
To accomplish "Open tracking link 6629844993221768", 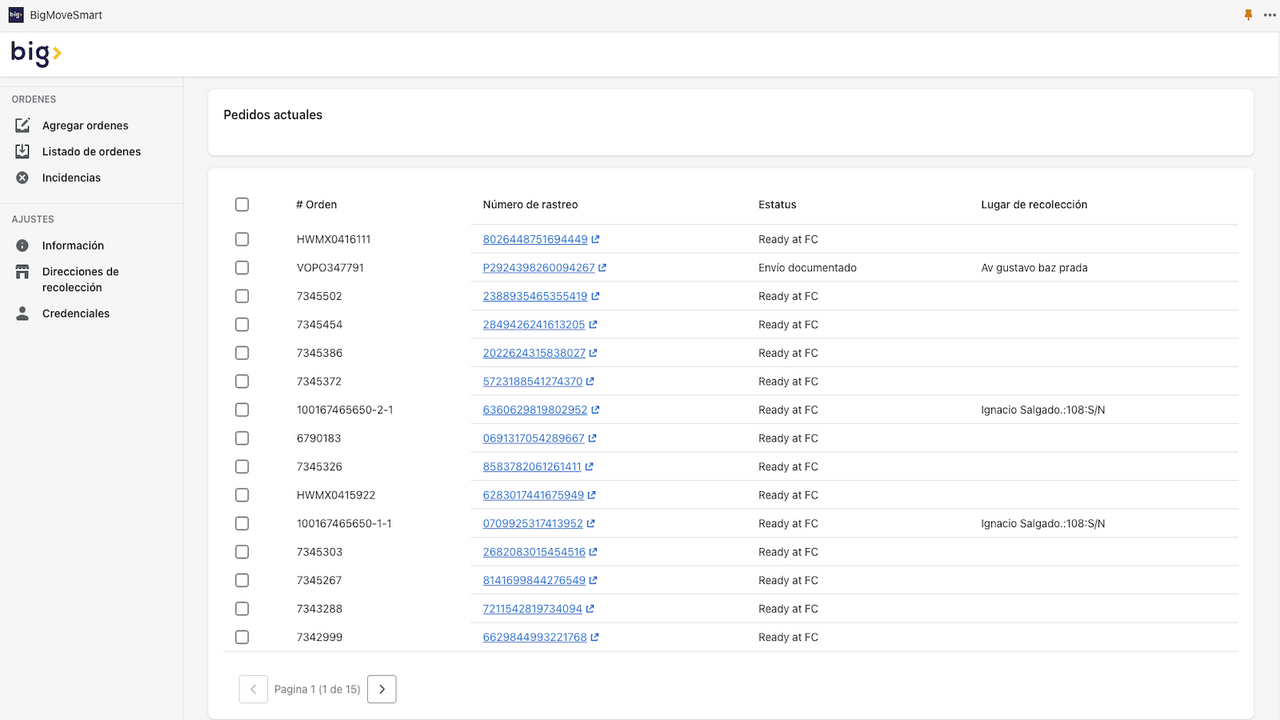I will pos(535,637).
